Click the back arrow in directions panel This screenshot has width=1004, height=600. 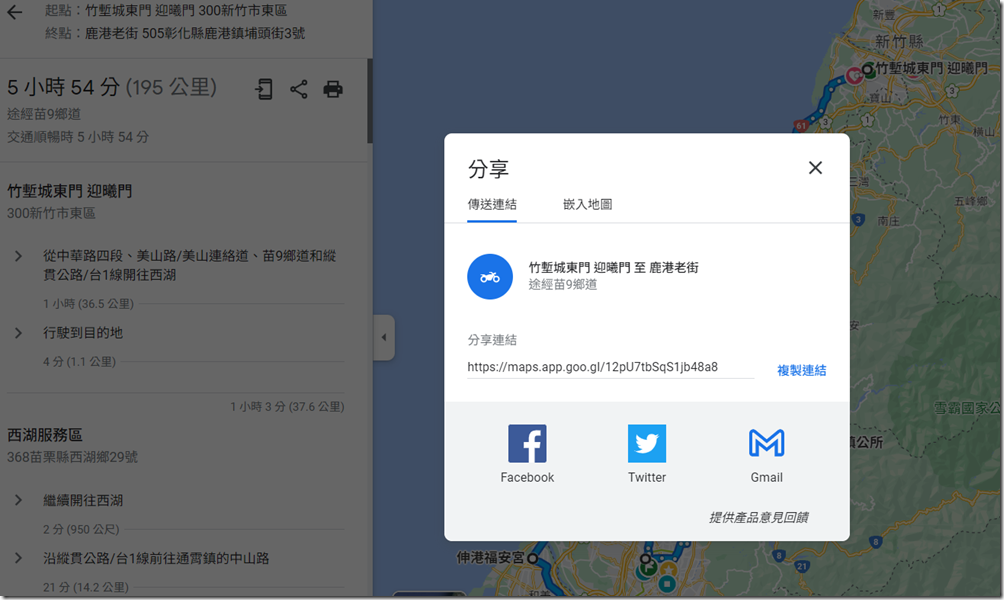(14, 13)
